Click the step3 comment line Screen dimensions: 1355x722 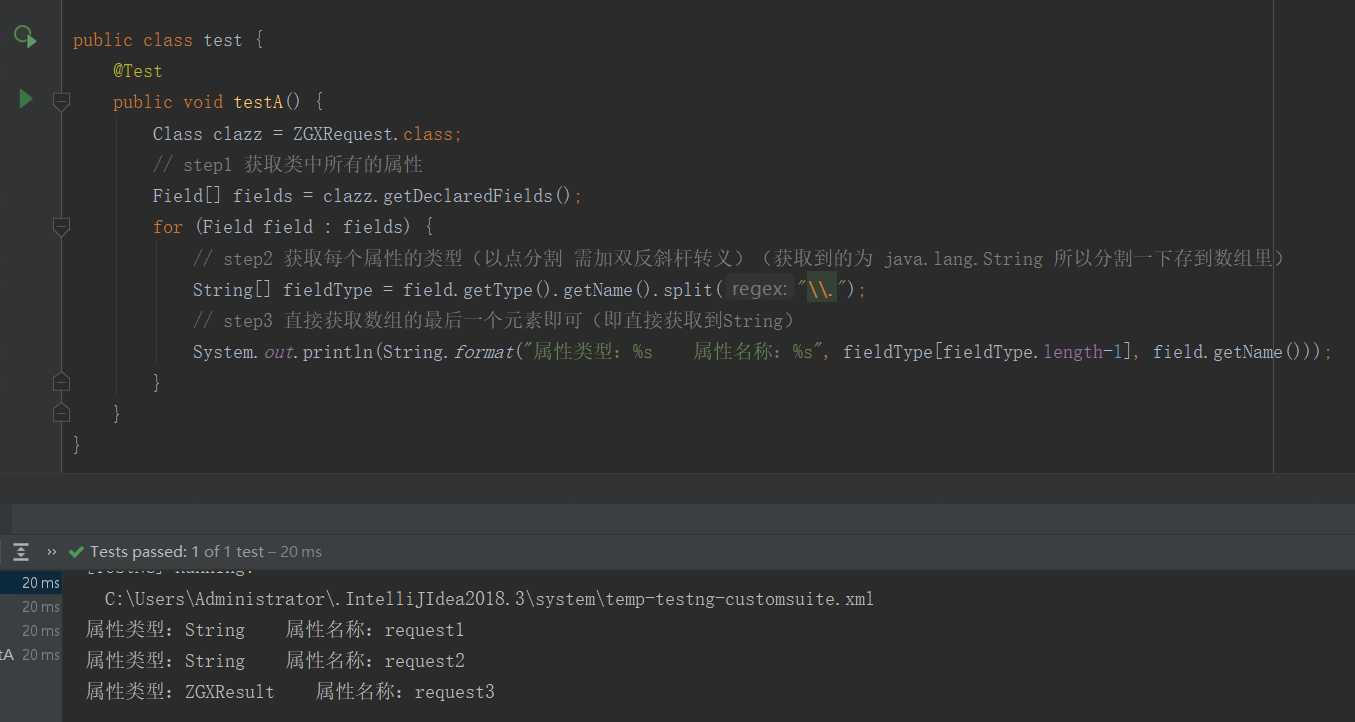(494, 320)
